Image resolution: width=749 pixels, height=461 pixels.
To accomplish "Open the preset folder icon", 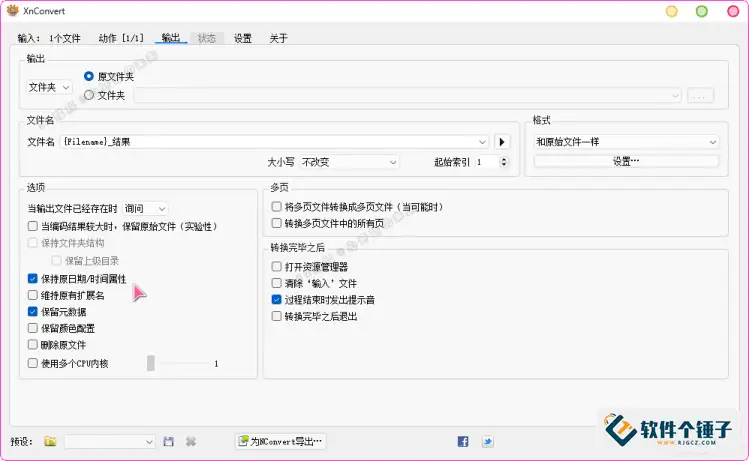I will [50, 441].
